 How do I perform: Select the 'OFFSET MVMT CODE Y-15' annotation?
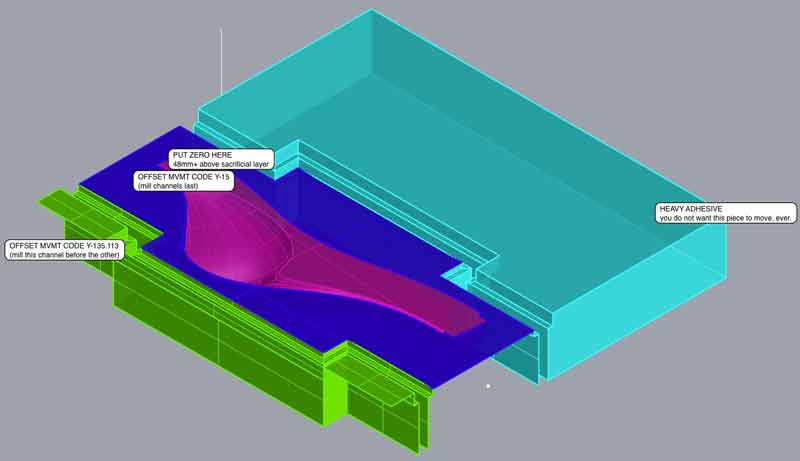(x=184, y=181)
